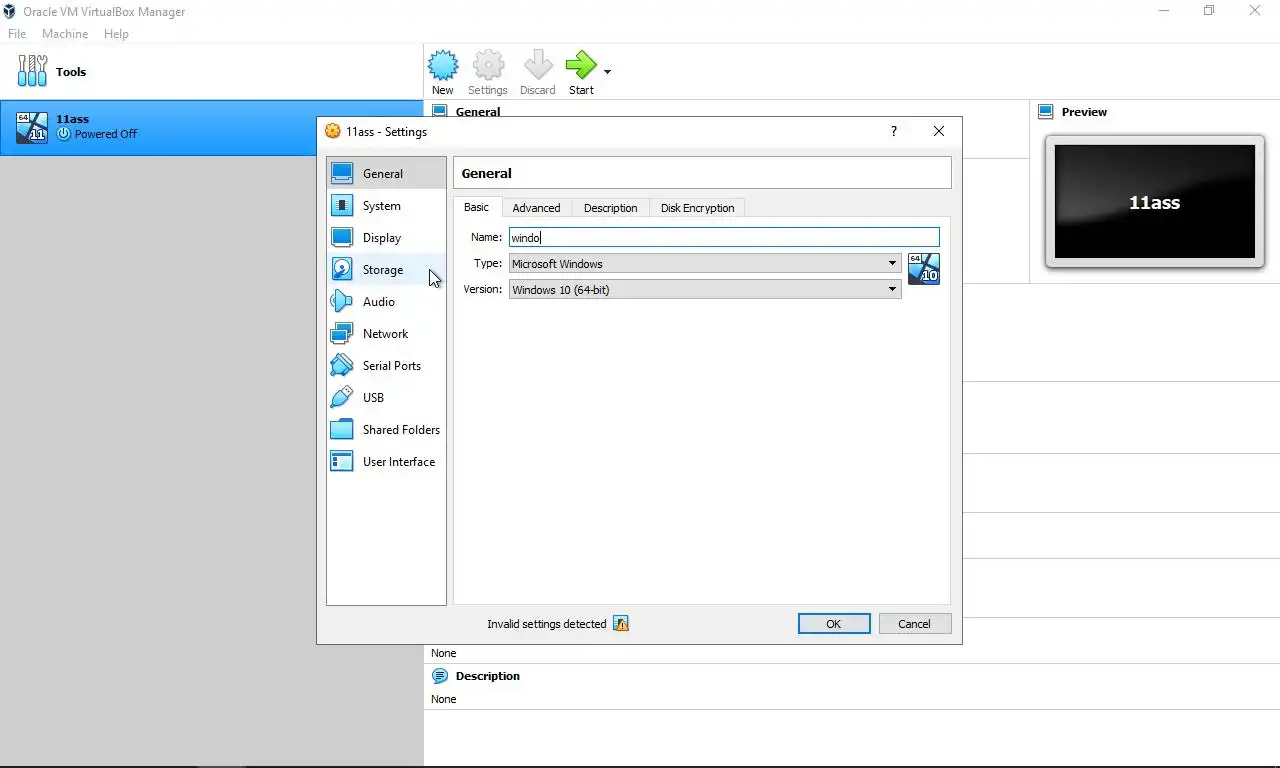The width and height of the screenshot is (1280, 768).
Task: Click the settings dialog help question mark
Action: coord(894,131)
